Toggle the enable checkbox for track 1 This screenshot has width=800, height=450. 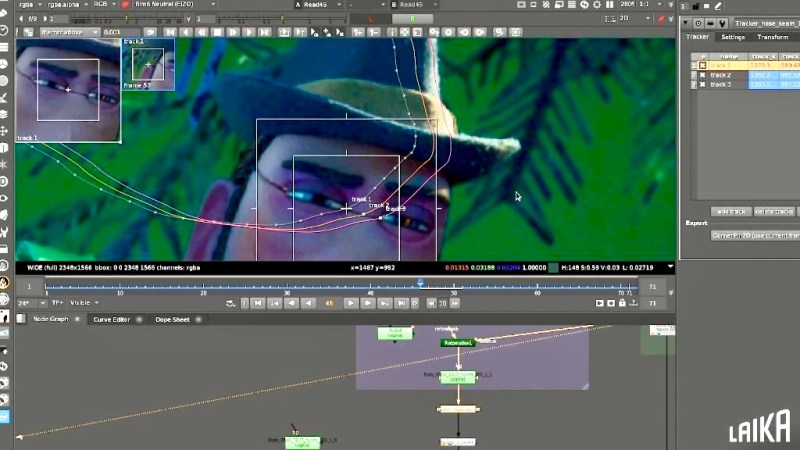703,65
